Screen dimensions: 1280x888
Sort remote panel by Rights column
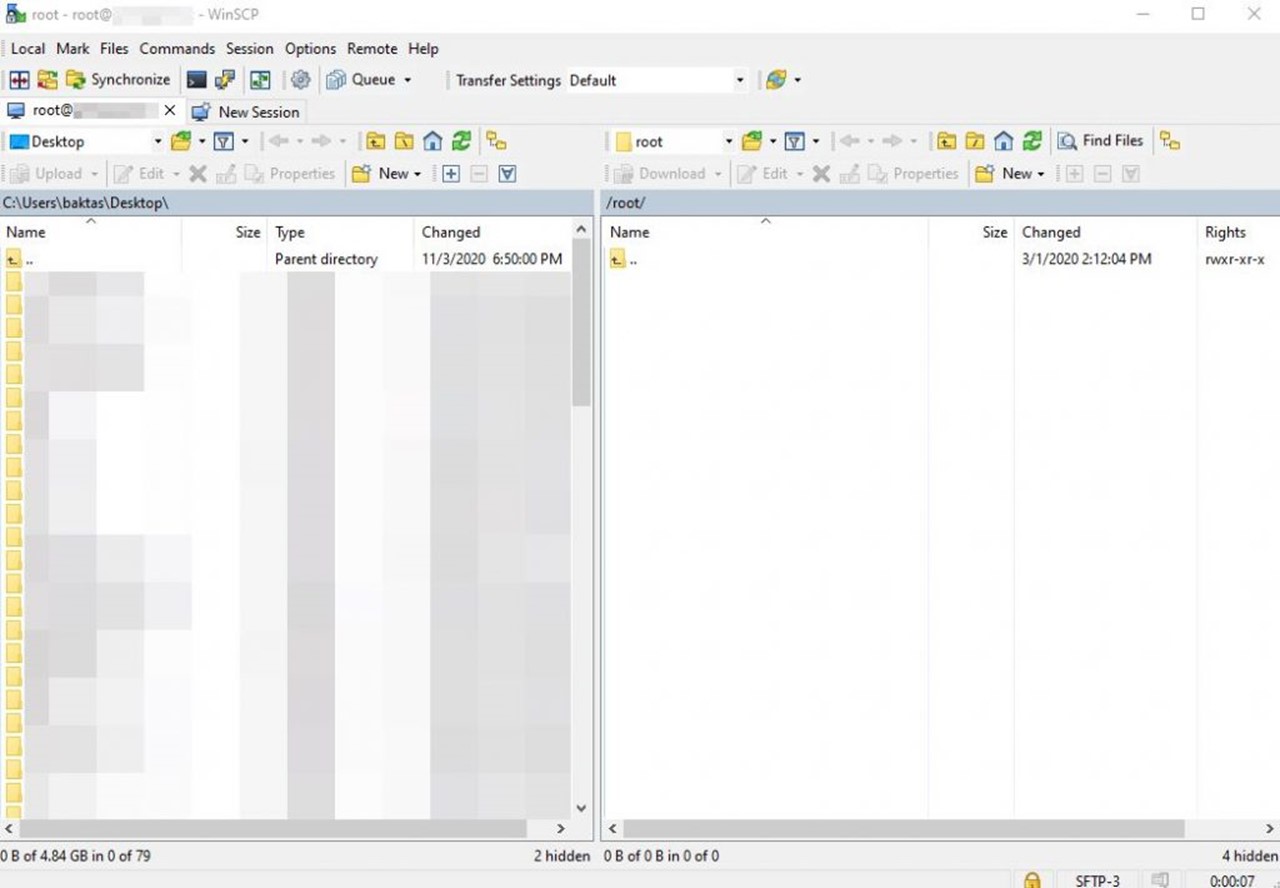(x=1238, y=232)
